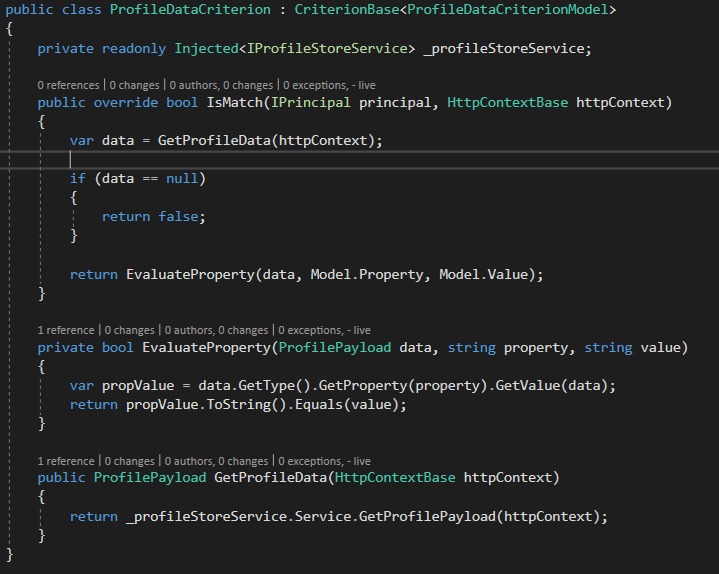Viewport: 719px width, 574px height.
Task: Click the IProfileStoreService interface name
Action: (327, 49)
